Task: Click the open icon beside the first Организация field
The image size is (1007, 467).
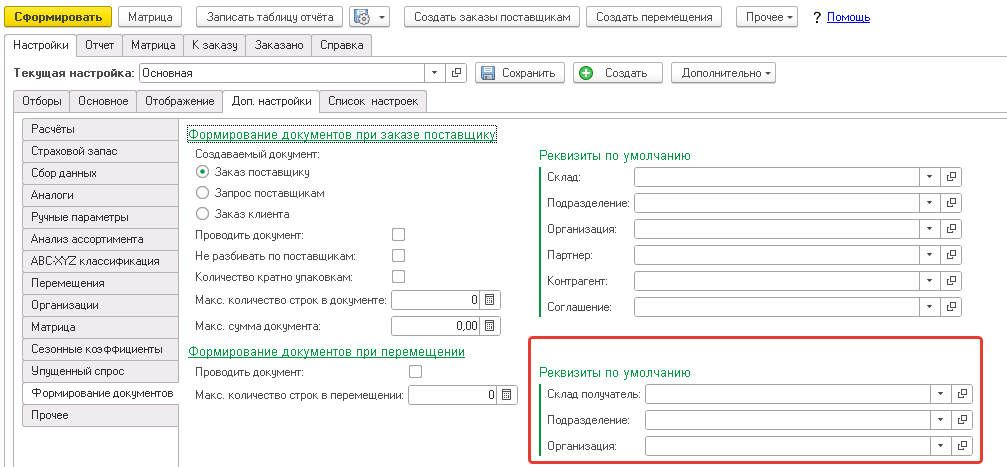Action: pos(951,229)
